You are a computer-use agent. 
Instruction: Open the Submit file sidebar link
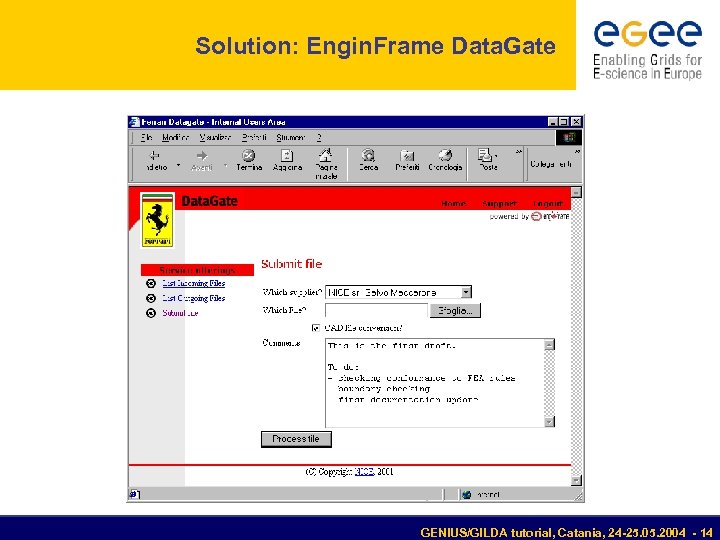click(180, 313)
